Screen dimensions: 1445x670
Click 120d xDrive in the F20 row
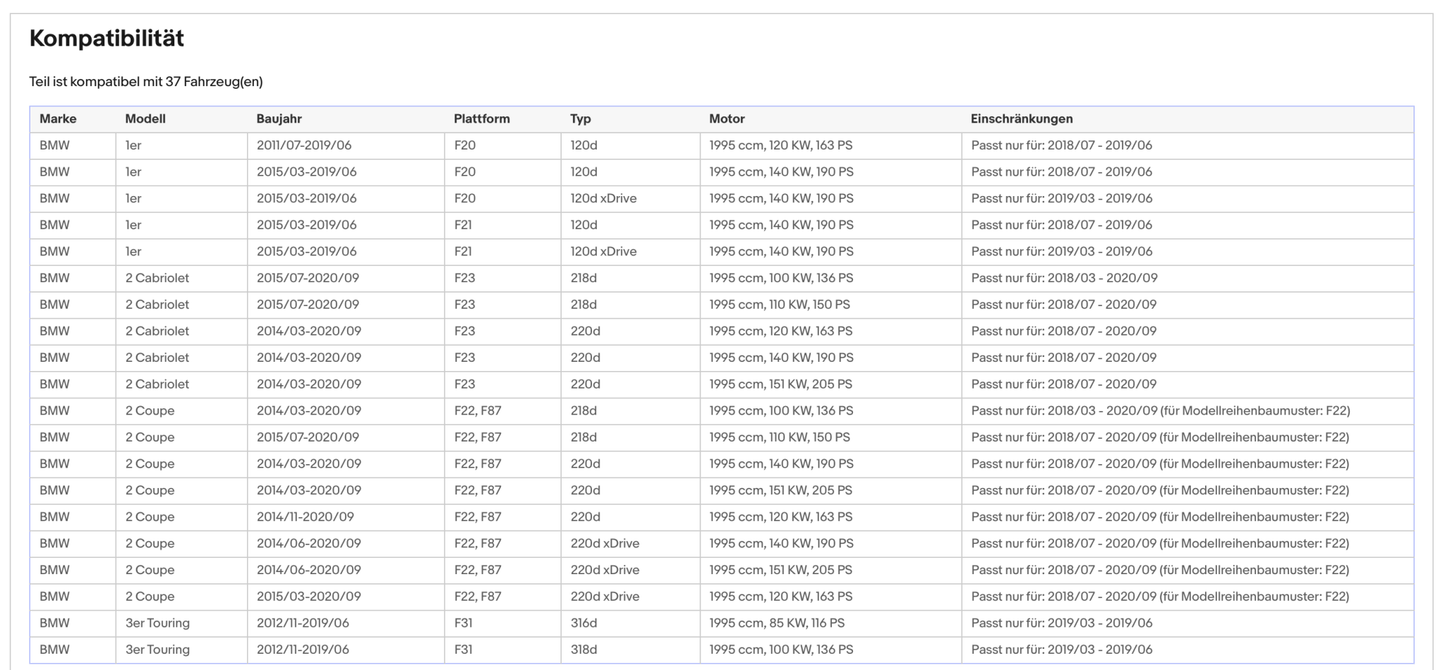(x=603, y=198)
